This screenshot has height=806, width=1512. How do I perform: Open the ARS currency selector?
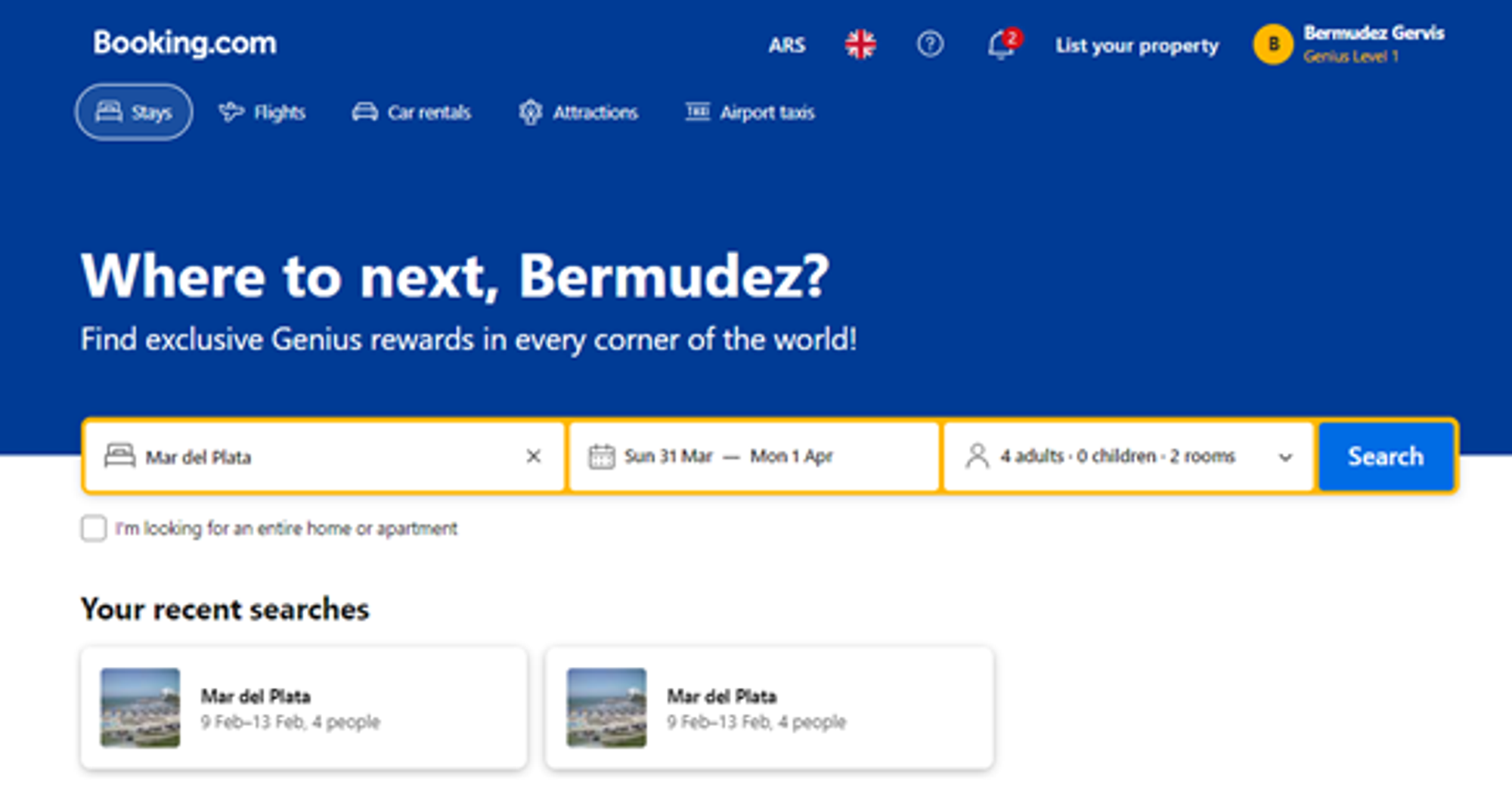(787, 45)
